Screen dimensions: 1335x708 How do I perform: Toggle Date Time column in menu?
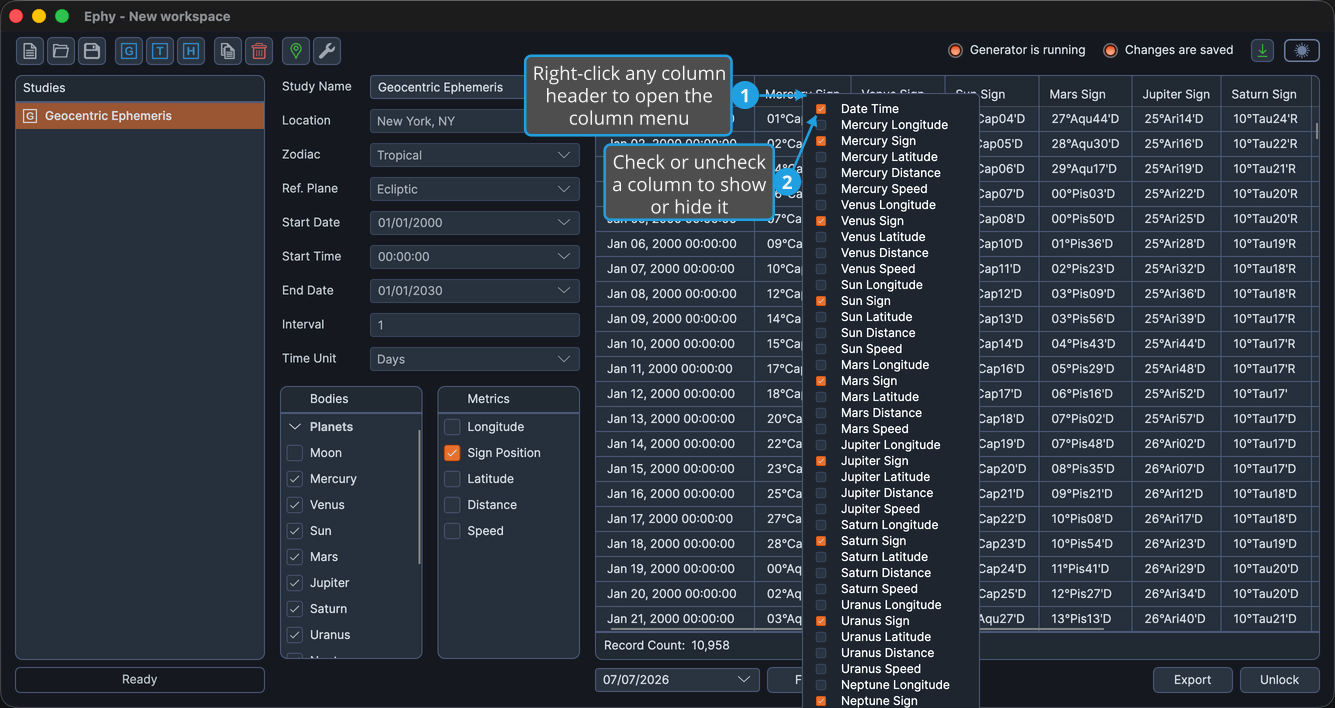point(821,109)
